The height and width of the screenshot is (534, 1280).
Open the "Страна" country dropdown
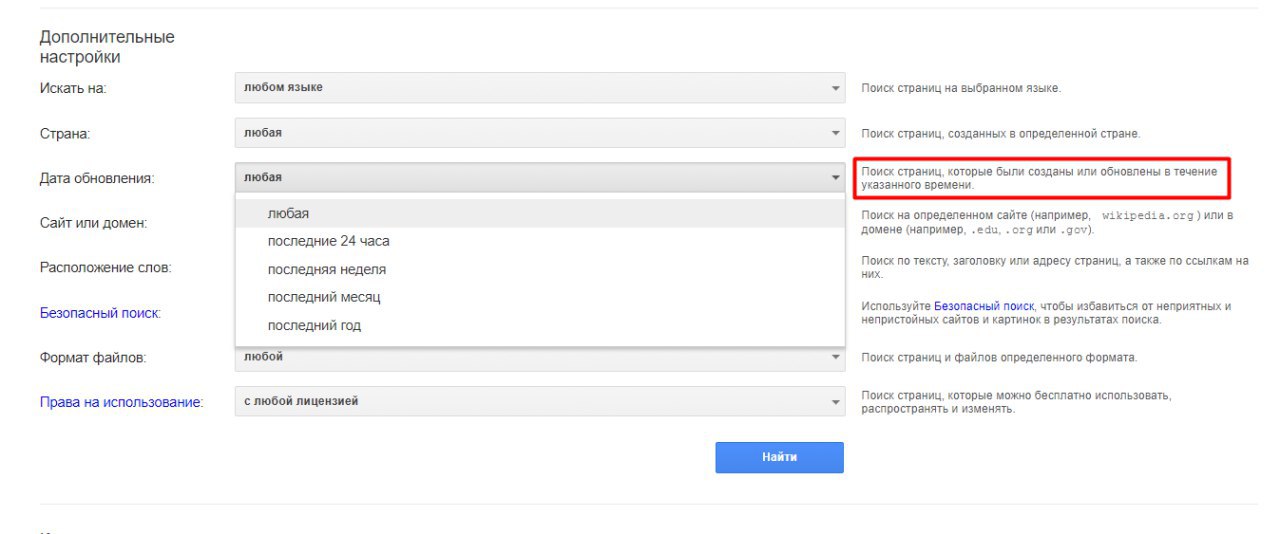coord(540,133)
